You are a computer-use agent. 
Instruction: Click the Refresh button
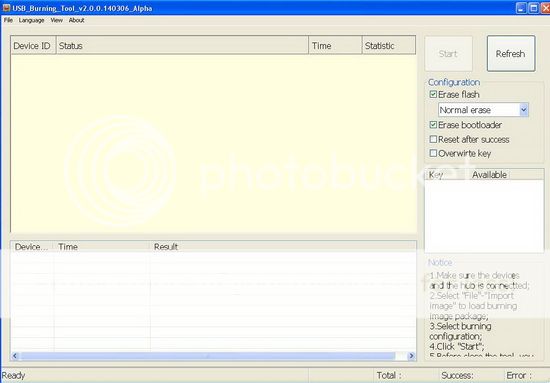point(511,54)
